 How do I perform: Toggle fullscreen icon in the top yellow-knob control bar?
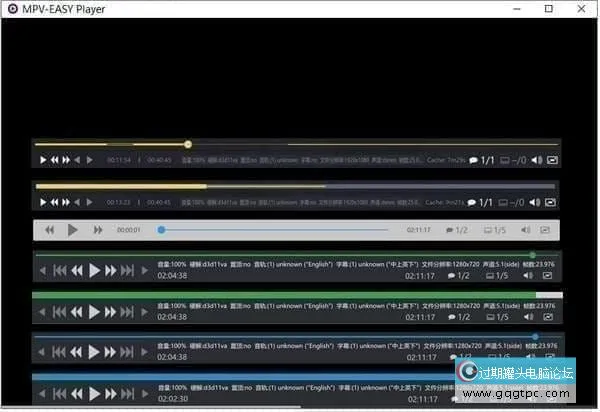coord(551,160)
